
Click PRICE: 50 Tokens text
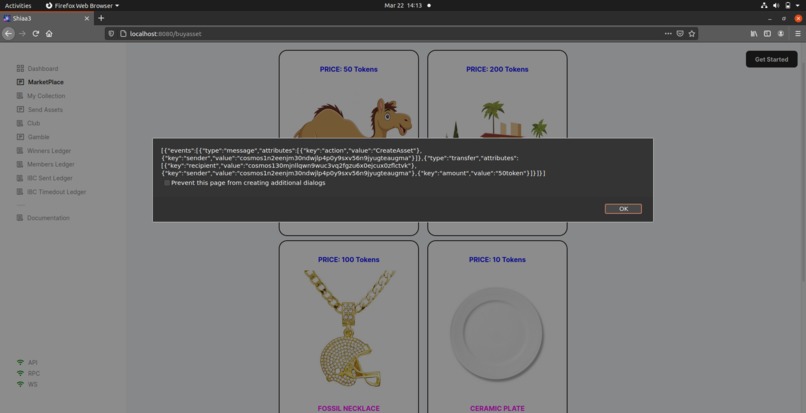pyautogui.click(x=349, y=69)
